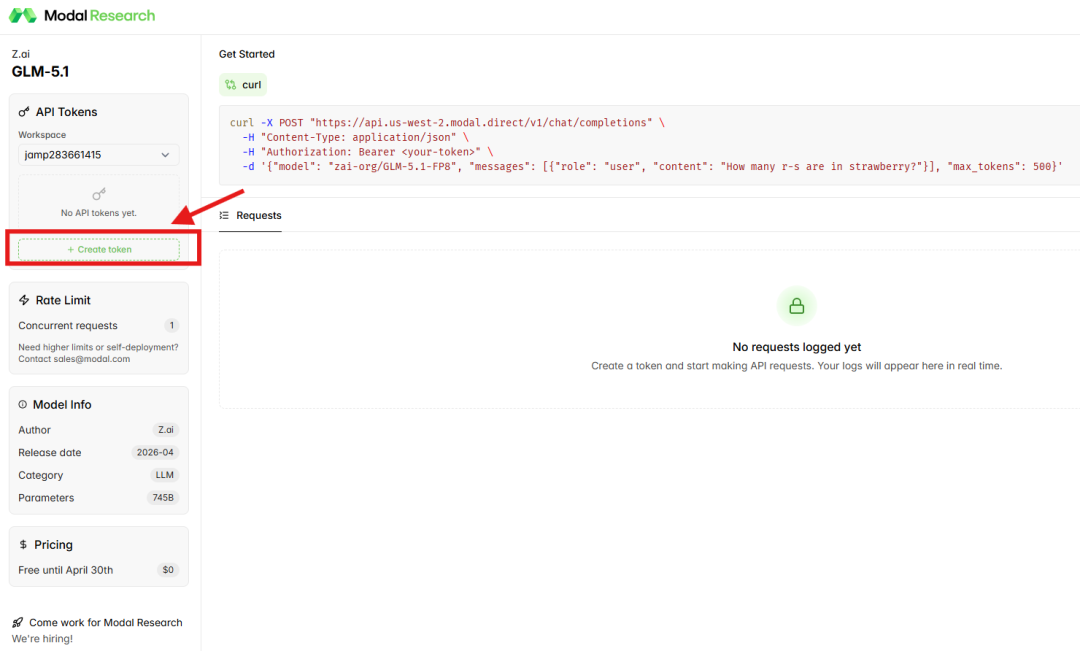
Task: Click the curl command code block
Action: 650,145
